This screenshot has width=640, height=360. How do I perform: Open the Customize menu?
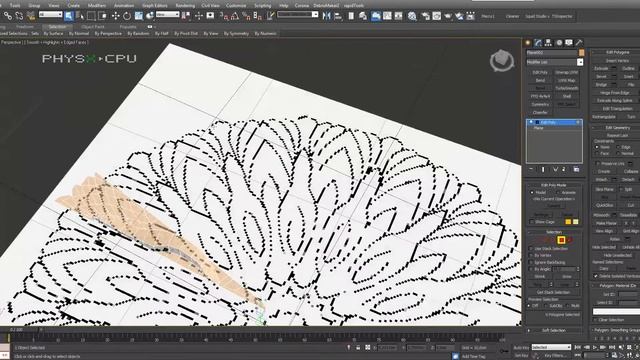(236, 5)
